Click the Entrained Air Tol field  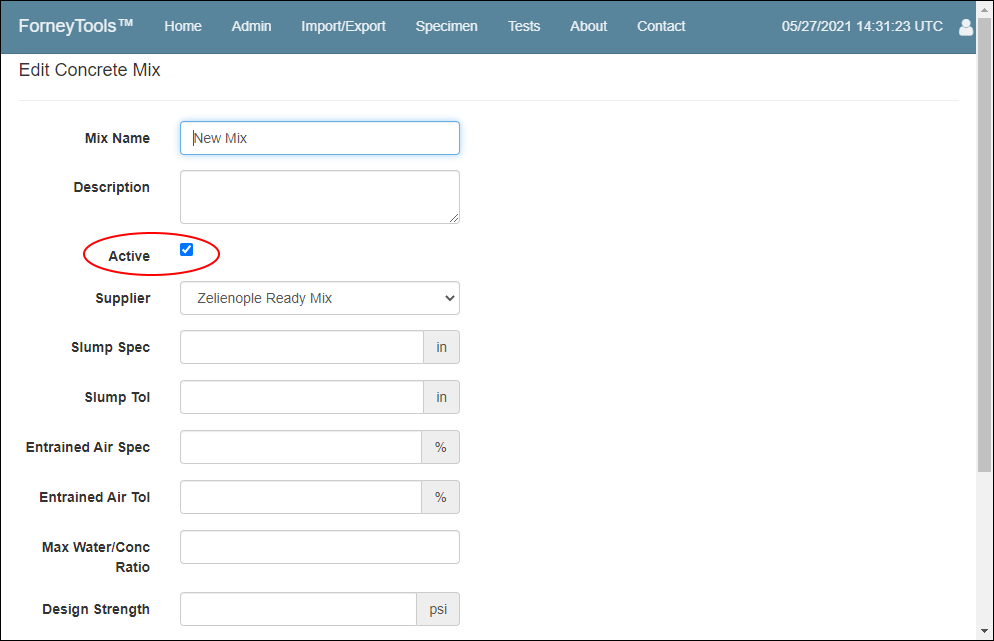pyautogui.click(x=300, y=497)
